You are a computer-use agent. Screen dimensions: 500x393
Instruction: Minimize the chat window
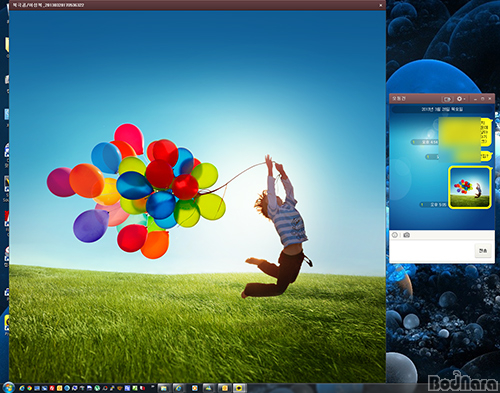tap(475, 99)
